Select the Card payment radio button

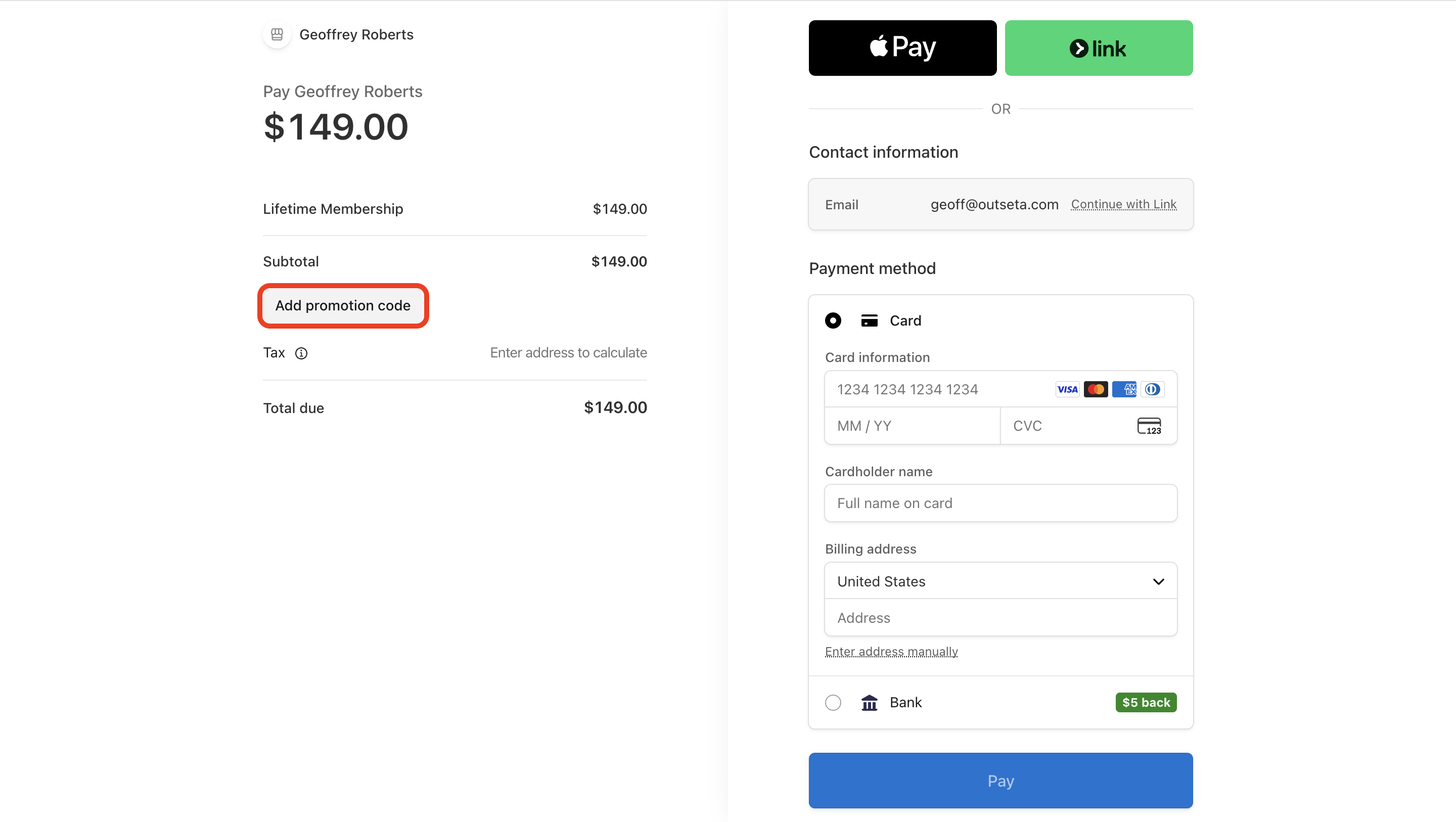[833, 321]
